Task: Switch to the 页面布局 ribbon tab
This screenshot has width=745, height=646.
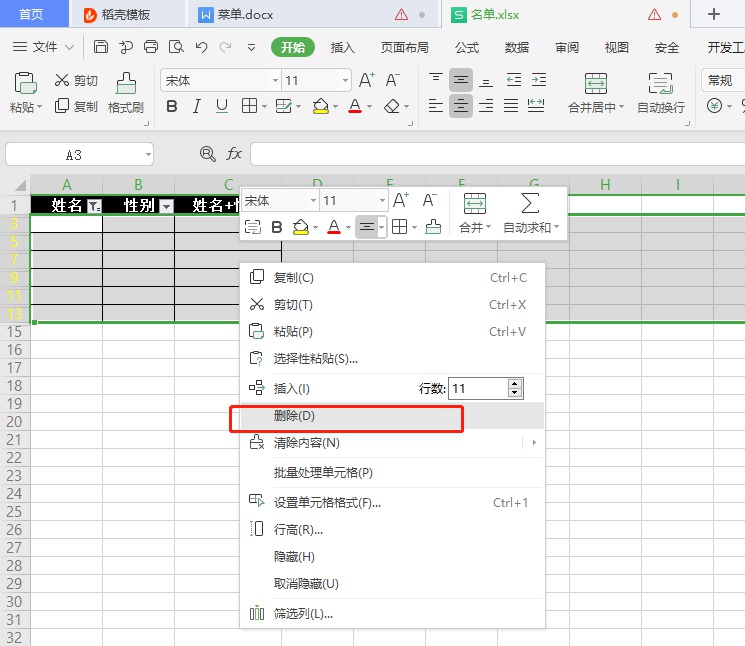Action: pyautogui.click(x=405, y=47)
